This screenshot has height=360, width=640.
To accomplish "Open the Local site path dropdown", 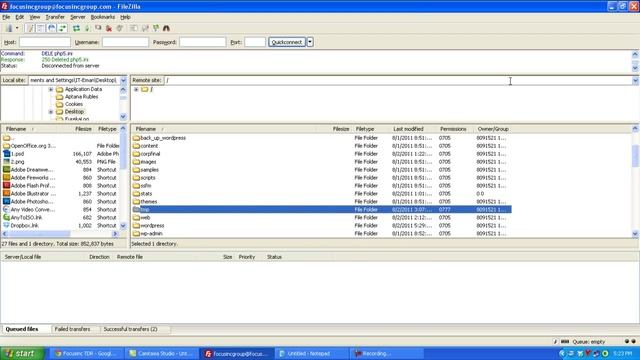I will (123, 80).
